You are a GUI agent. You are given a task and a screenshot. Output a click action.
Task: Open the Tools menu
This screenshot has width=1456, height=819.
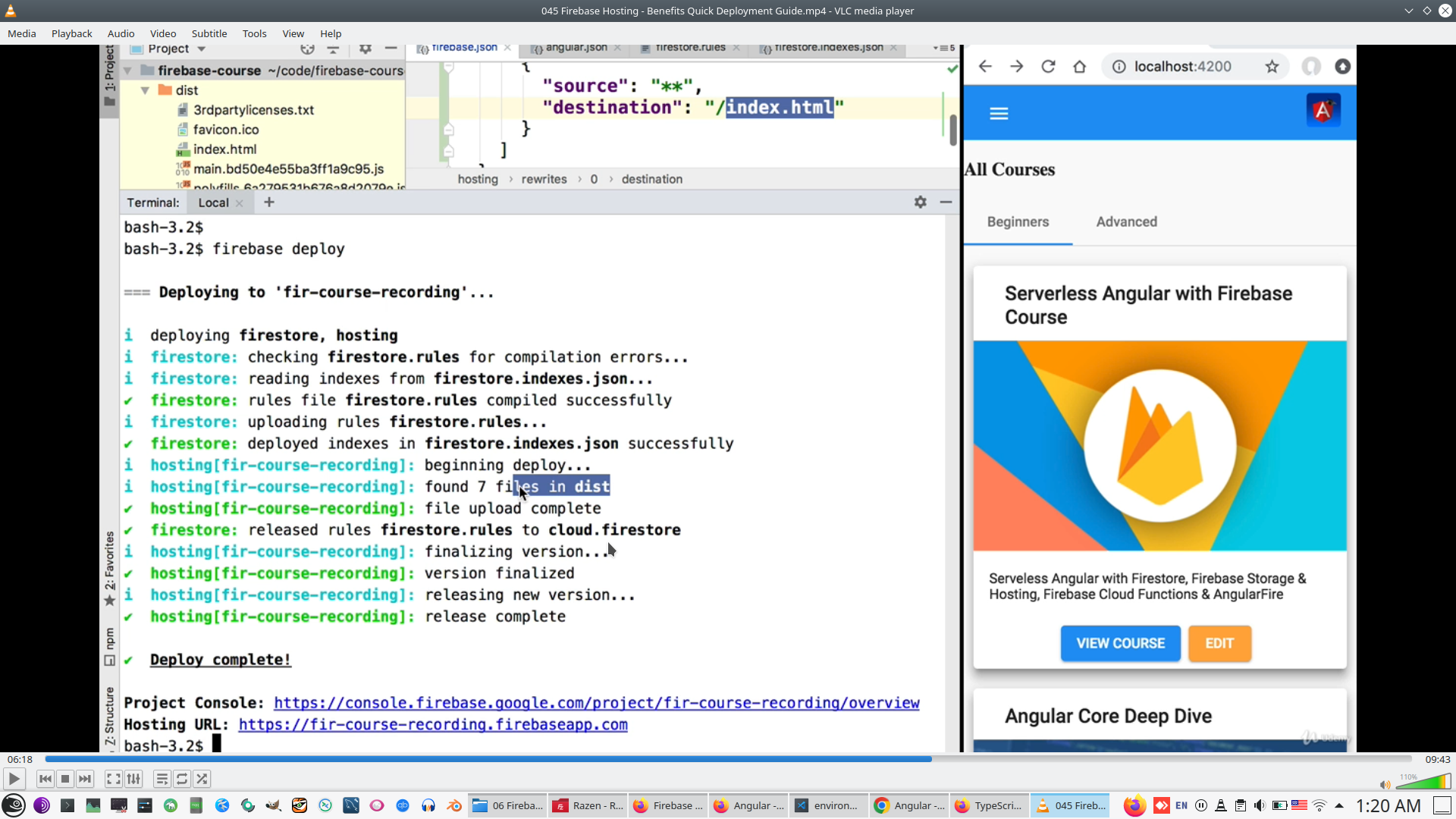tap(254, 33)
